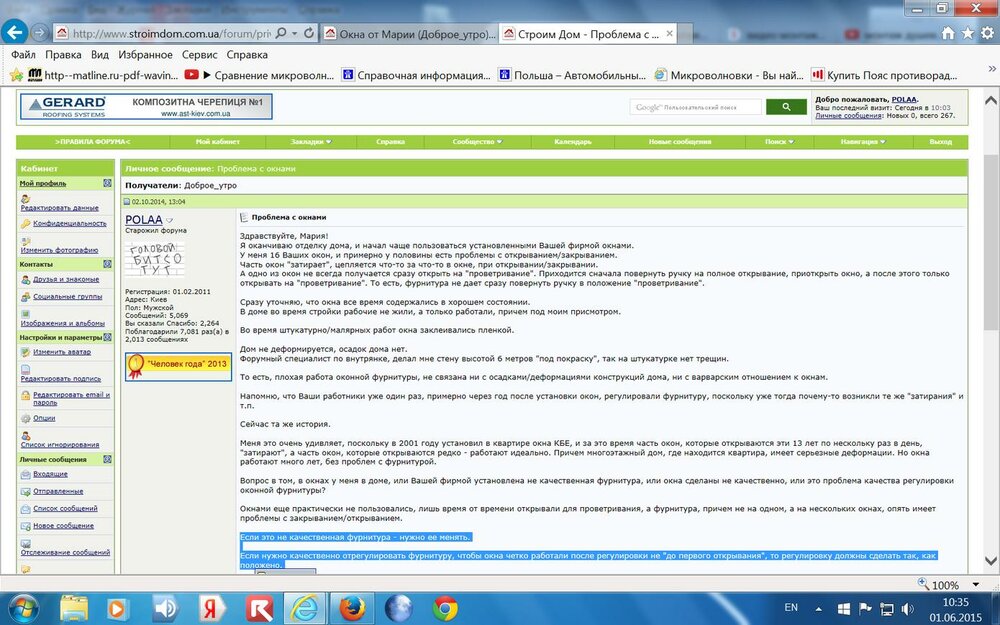Image resolution: width=1000 pixels, height=625 pixels.
Task: Collapse the Настройки и параметры sidebar section
Action: [x=107, y=337]
